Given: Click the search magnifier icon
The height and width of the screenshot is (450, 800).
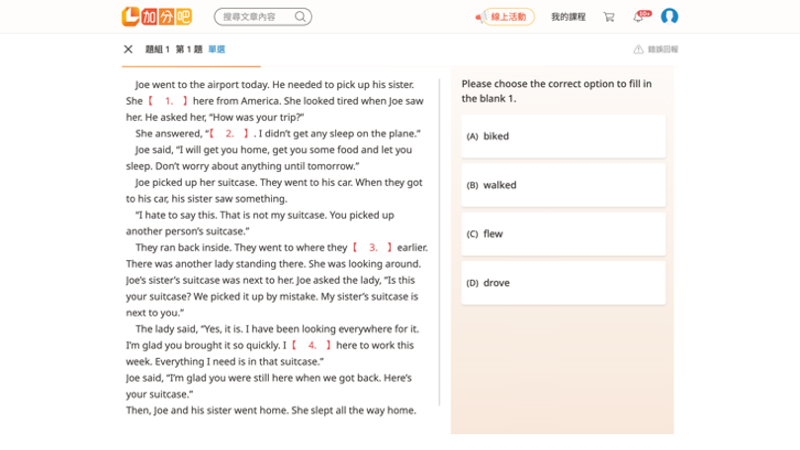Looking at the screenshot, I should pyautogui.click(x=302, y=17).
